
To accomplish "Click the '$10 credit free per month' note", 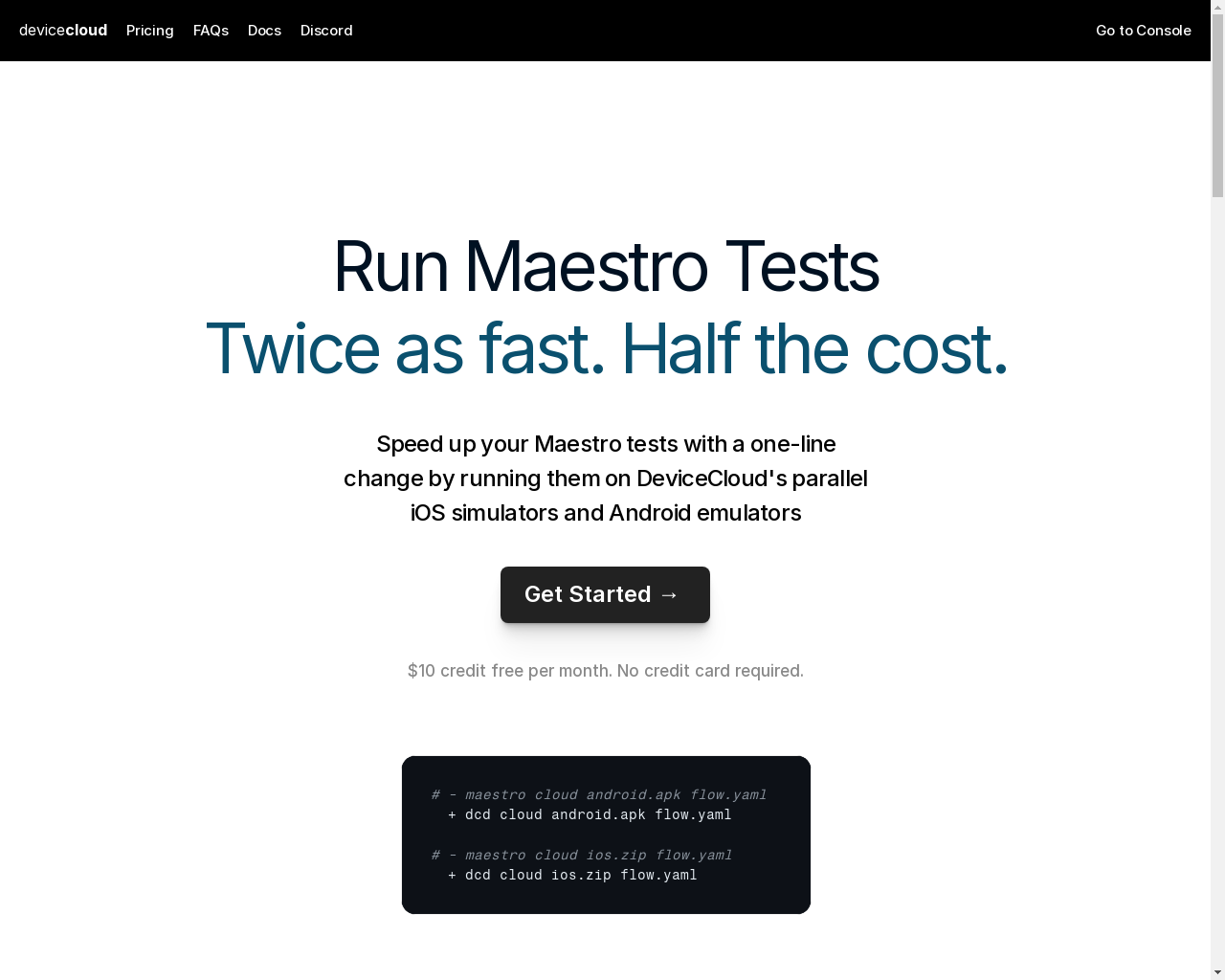I will [x=606, y=671].
